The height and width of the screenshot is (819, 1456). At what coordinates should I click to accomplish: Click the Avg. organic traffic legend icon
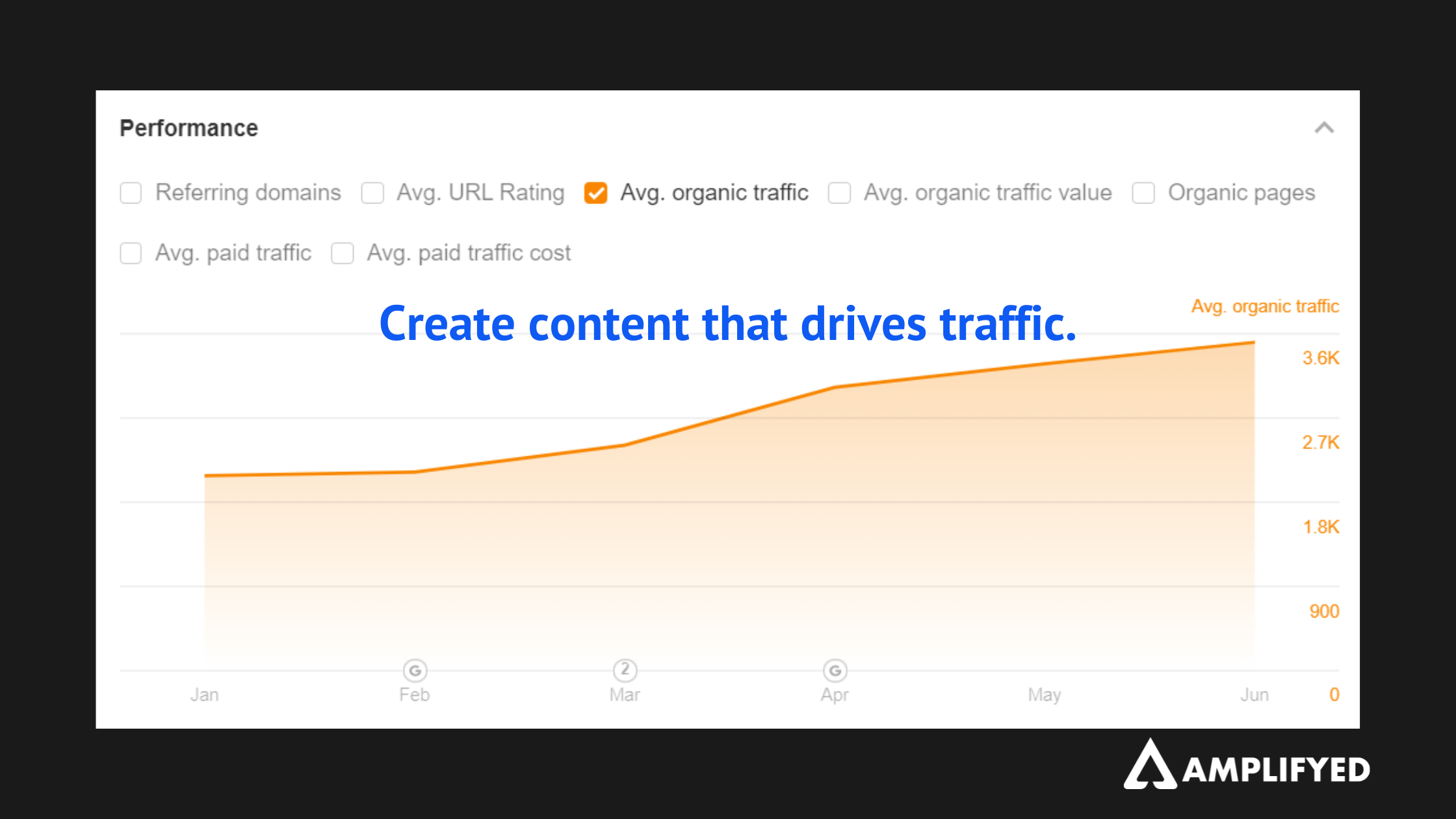click(596, 192)
